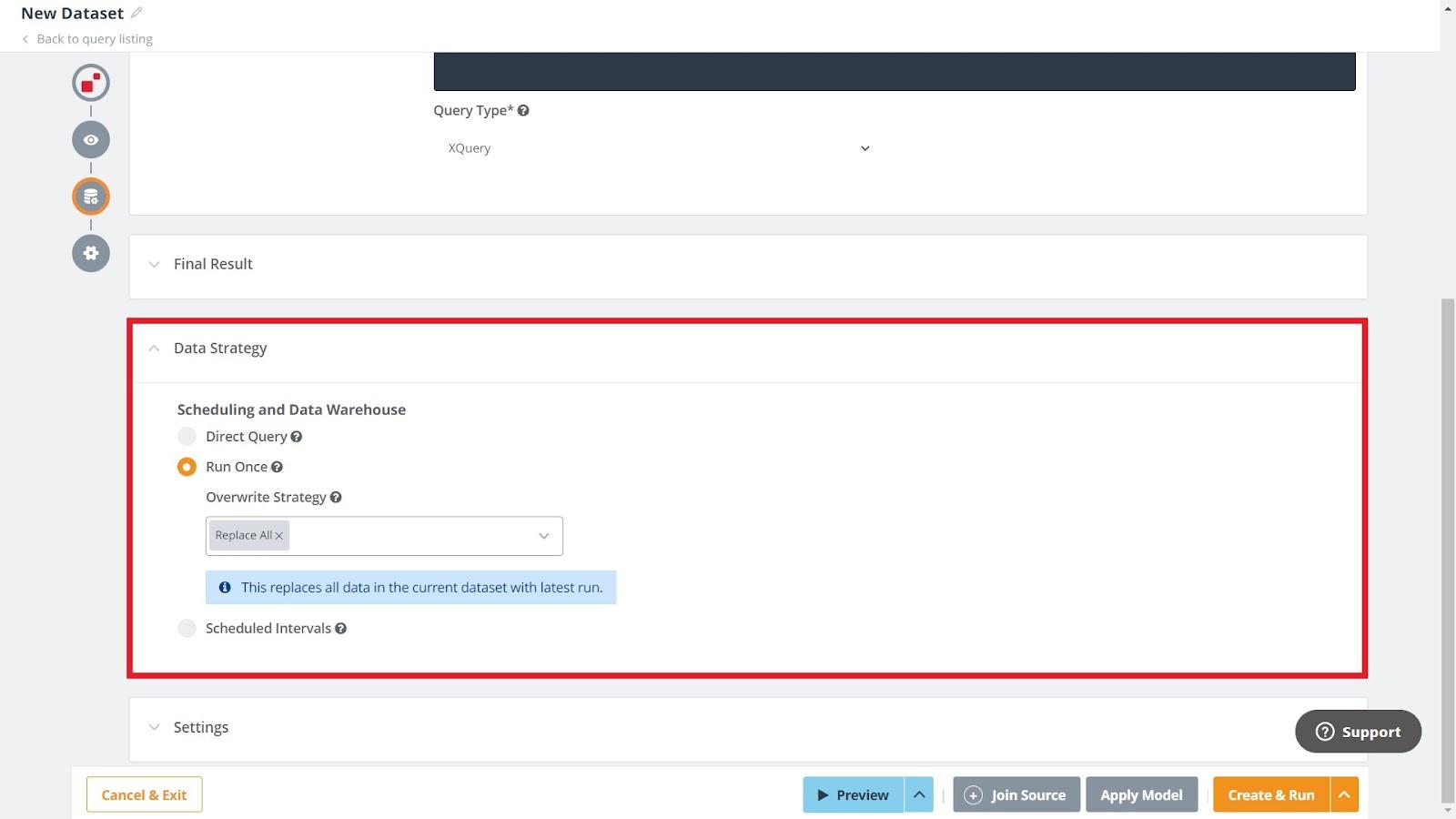The height and width of the screenshot is (819, 1456).
Task: Open the help icon next to Query Type
Action: pos(523,110)
